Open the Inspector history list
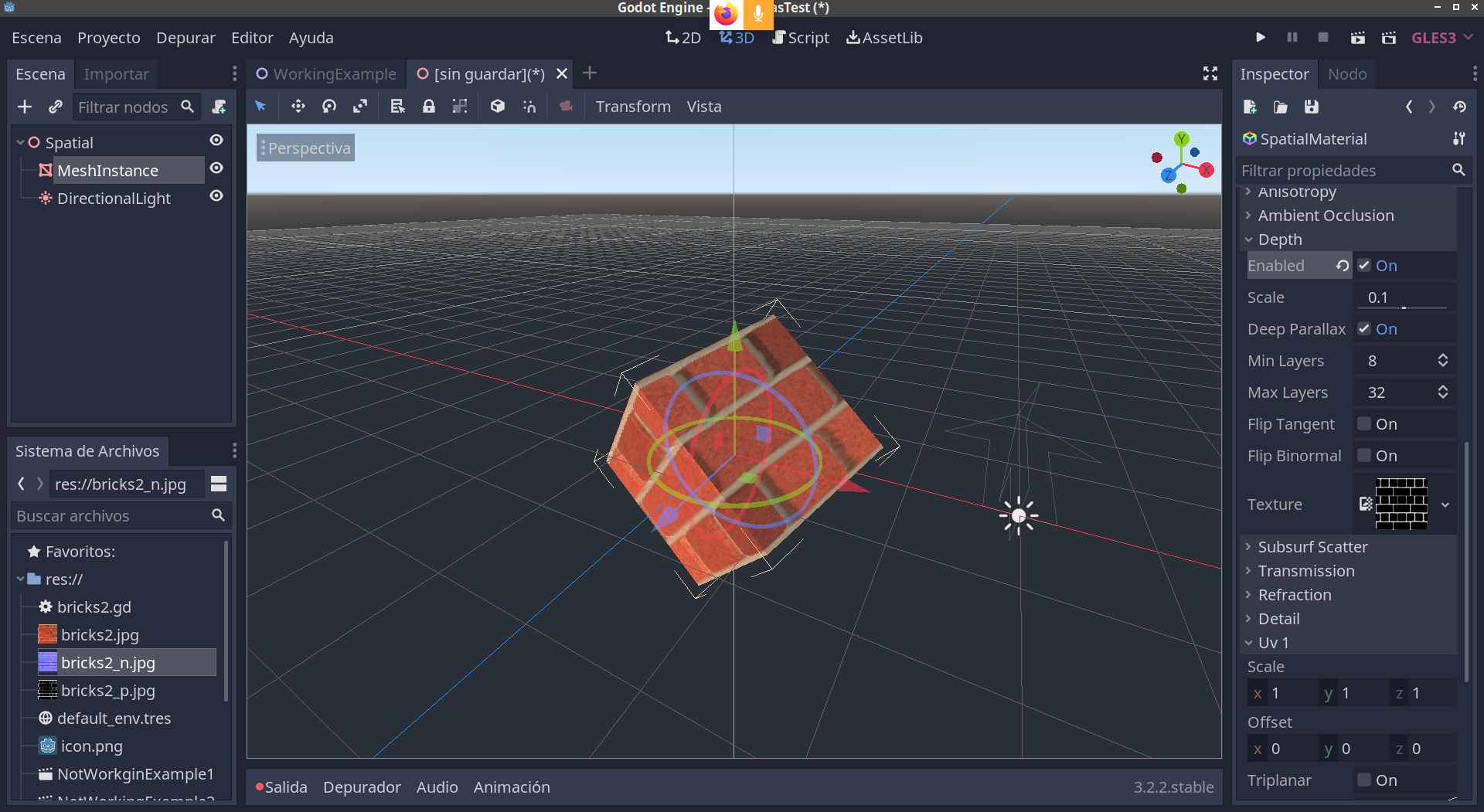 pyautogui.click(x=1459, y=107)
